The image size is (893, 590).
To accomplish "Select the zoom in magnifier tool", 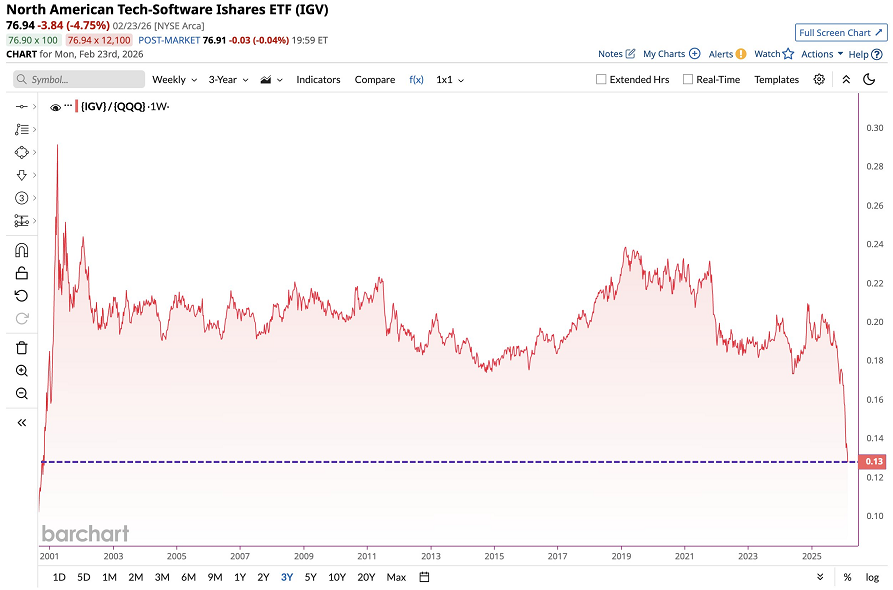I will pos(21,371).
